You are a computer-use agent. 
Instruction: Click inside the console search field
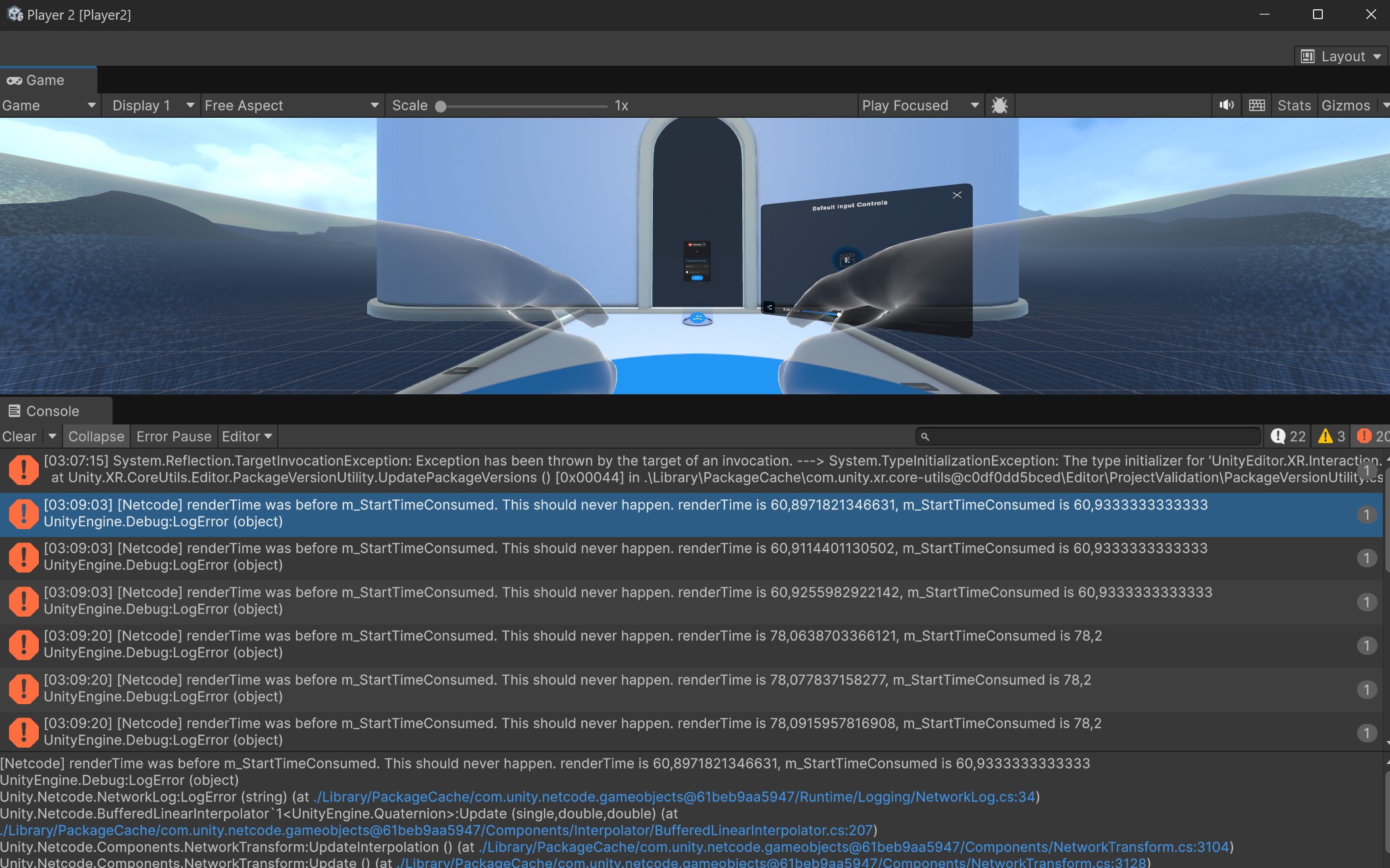click(x=1086, y=436)
